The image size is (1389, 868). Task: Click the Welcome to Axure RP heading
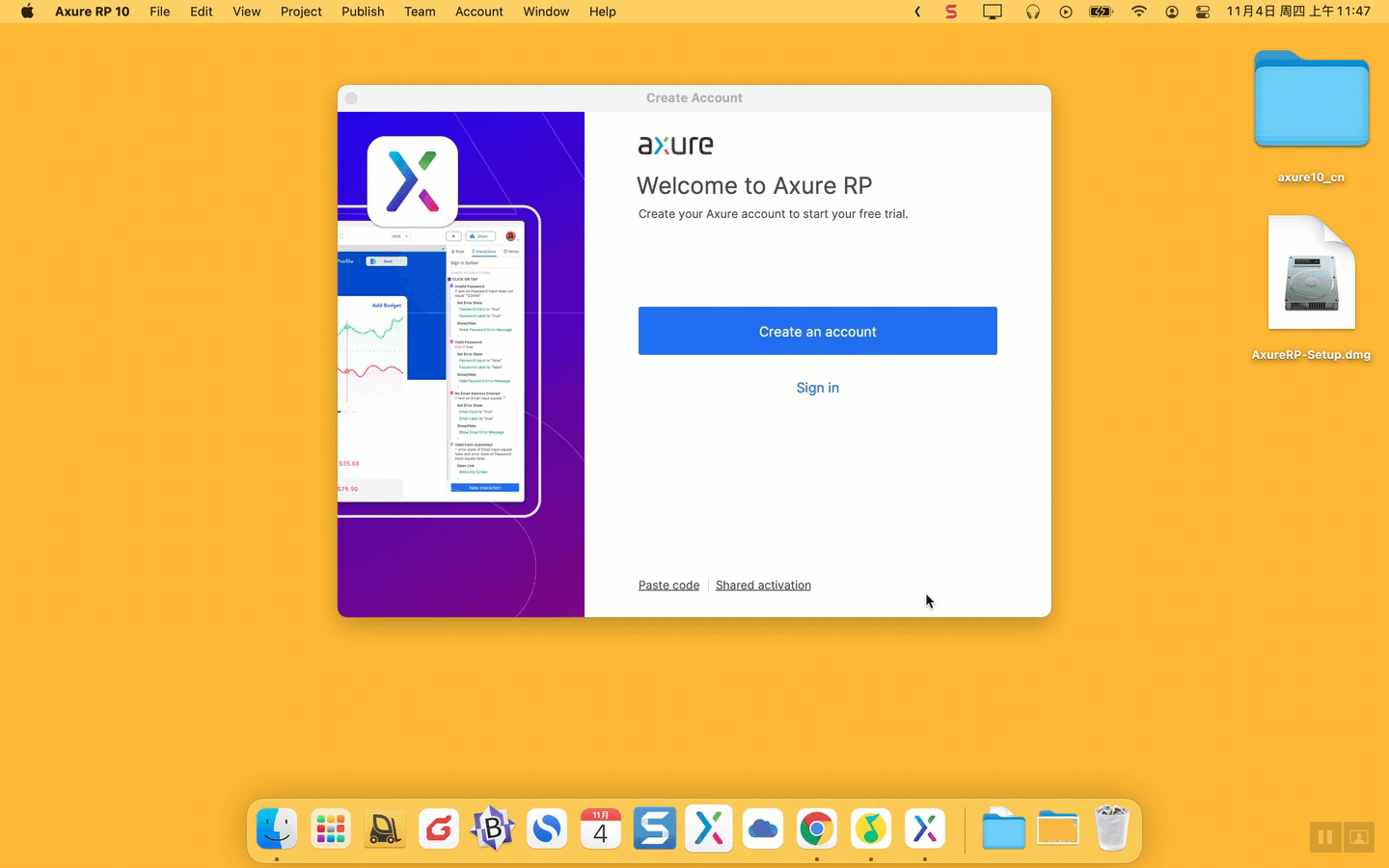click(x=754, y=185)
